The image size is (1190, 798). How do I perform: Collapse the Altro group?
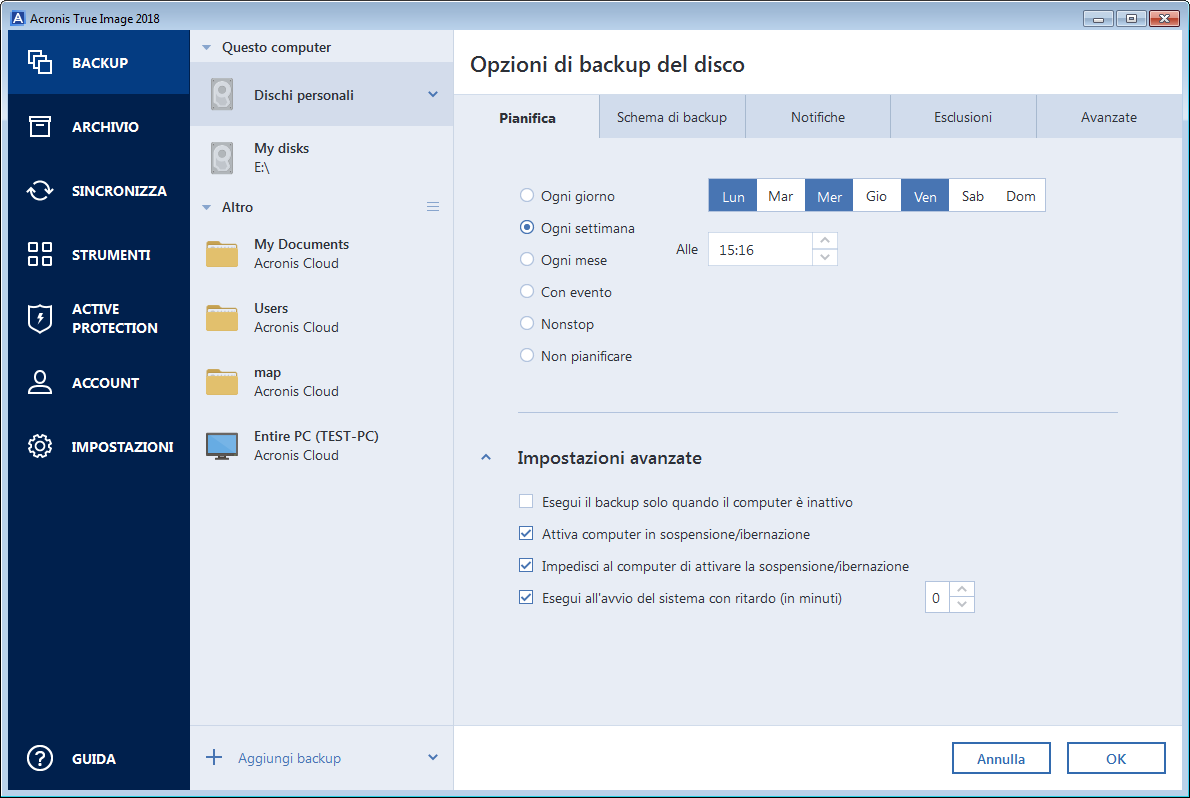(x=206, y=207)
